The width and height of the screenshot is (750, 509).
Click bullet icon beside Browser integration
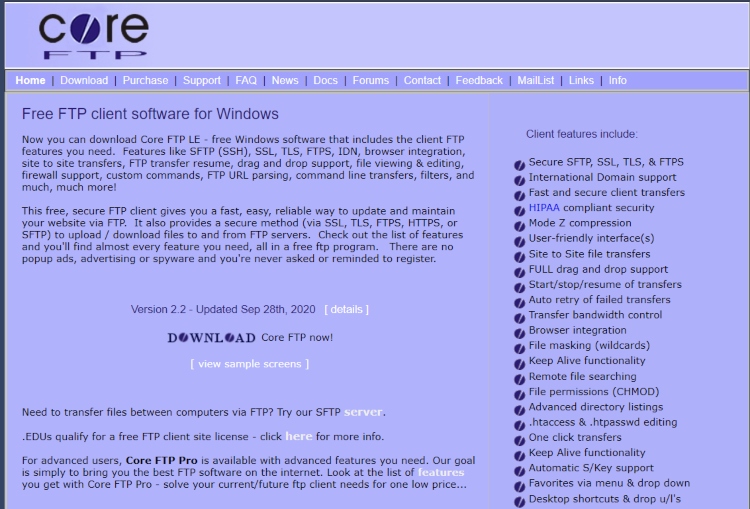pyautogui.click(x=519, y=334)
